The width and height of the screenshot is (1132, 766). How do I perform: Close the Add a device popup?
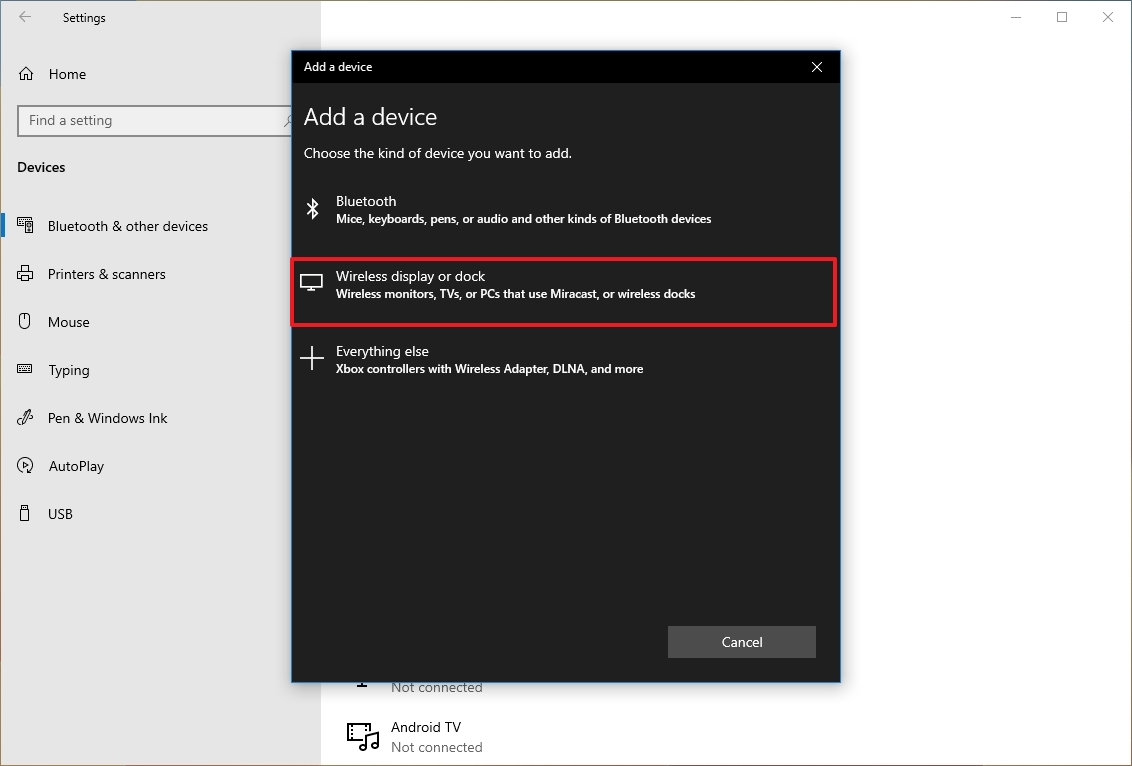click(x=817, y=66)
